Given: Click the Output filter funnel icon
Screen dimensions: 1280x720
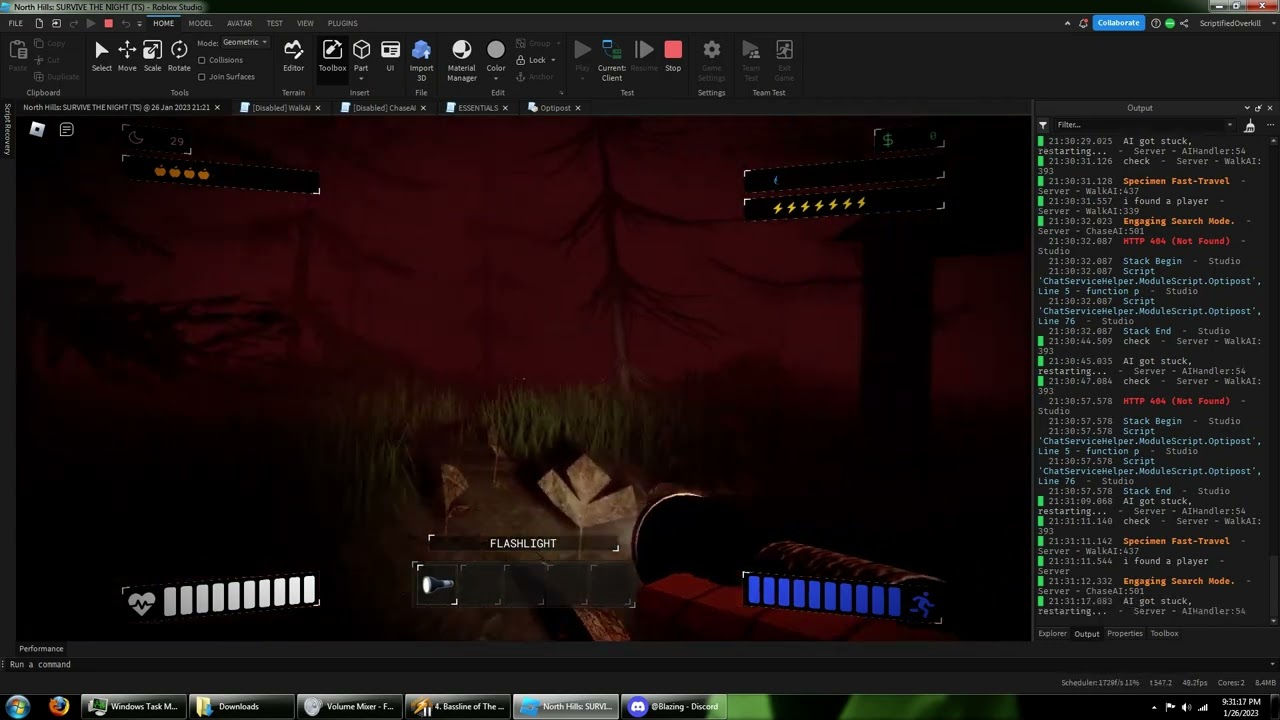Looking at the screenshot, I should [x=1043, y=125].
